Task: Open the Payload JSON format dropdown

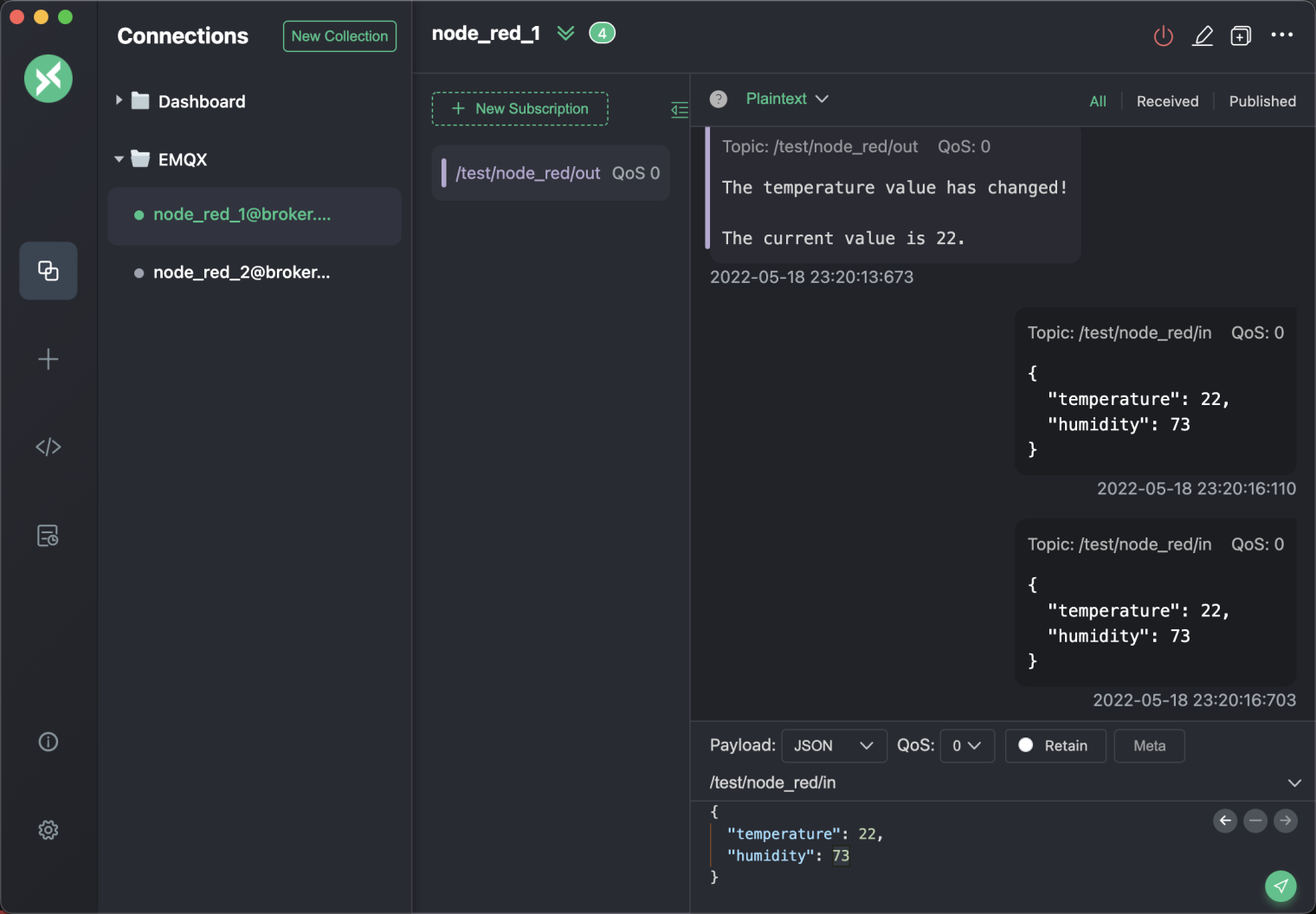Action: tap(834, 745)
